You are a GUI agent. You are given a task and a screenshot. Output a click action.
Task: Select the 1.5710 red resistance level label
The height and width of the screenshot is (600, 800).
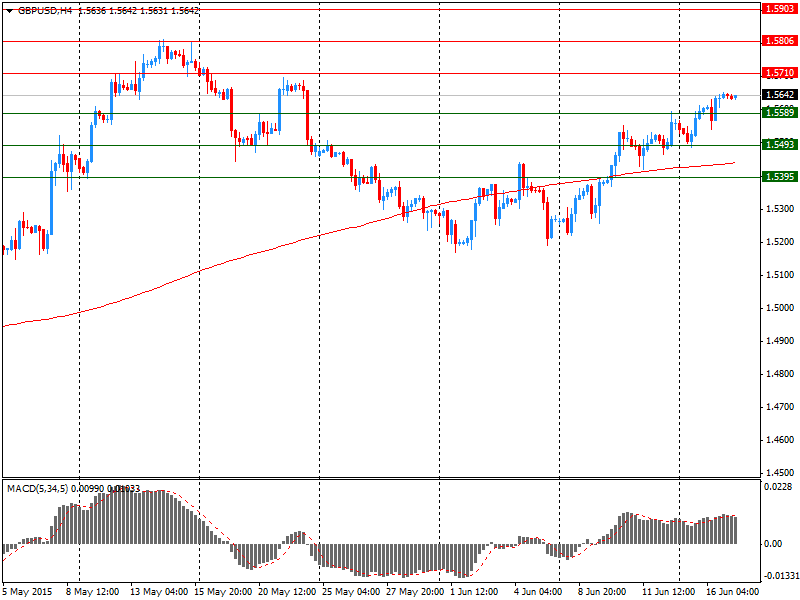tap(780, 73)
